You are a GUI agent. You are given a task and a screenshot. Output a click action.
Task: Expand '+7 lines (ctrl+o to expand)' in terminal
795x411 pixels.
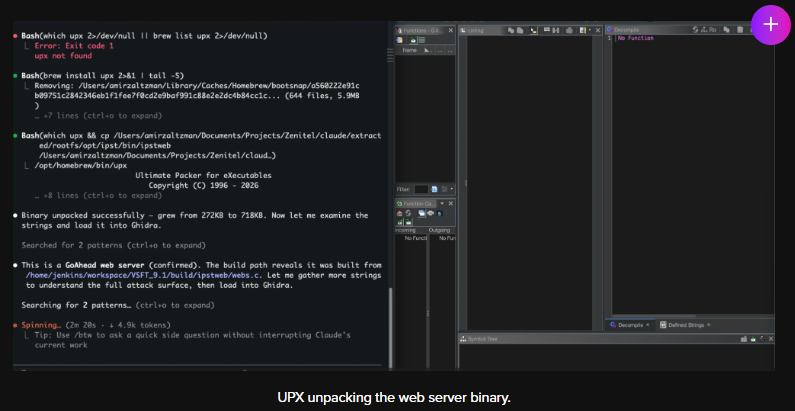coord(98,116)
